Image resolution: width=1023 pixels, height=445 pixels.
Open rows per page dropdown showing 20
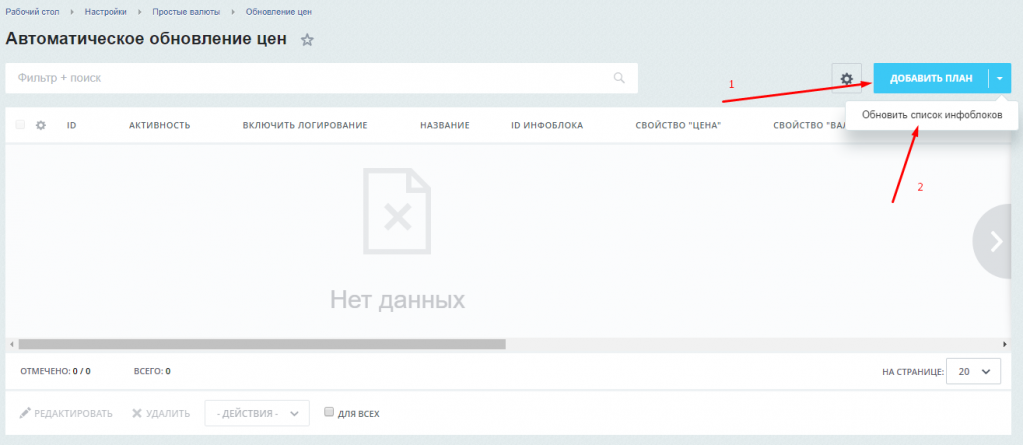point(973,371)
